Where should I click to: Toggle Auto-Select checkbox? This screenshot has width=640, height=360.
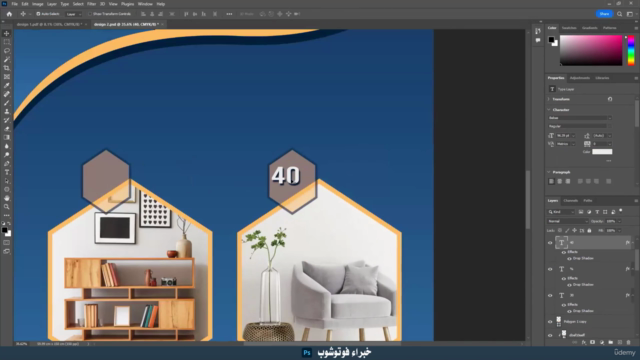[x=38, y=14]
